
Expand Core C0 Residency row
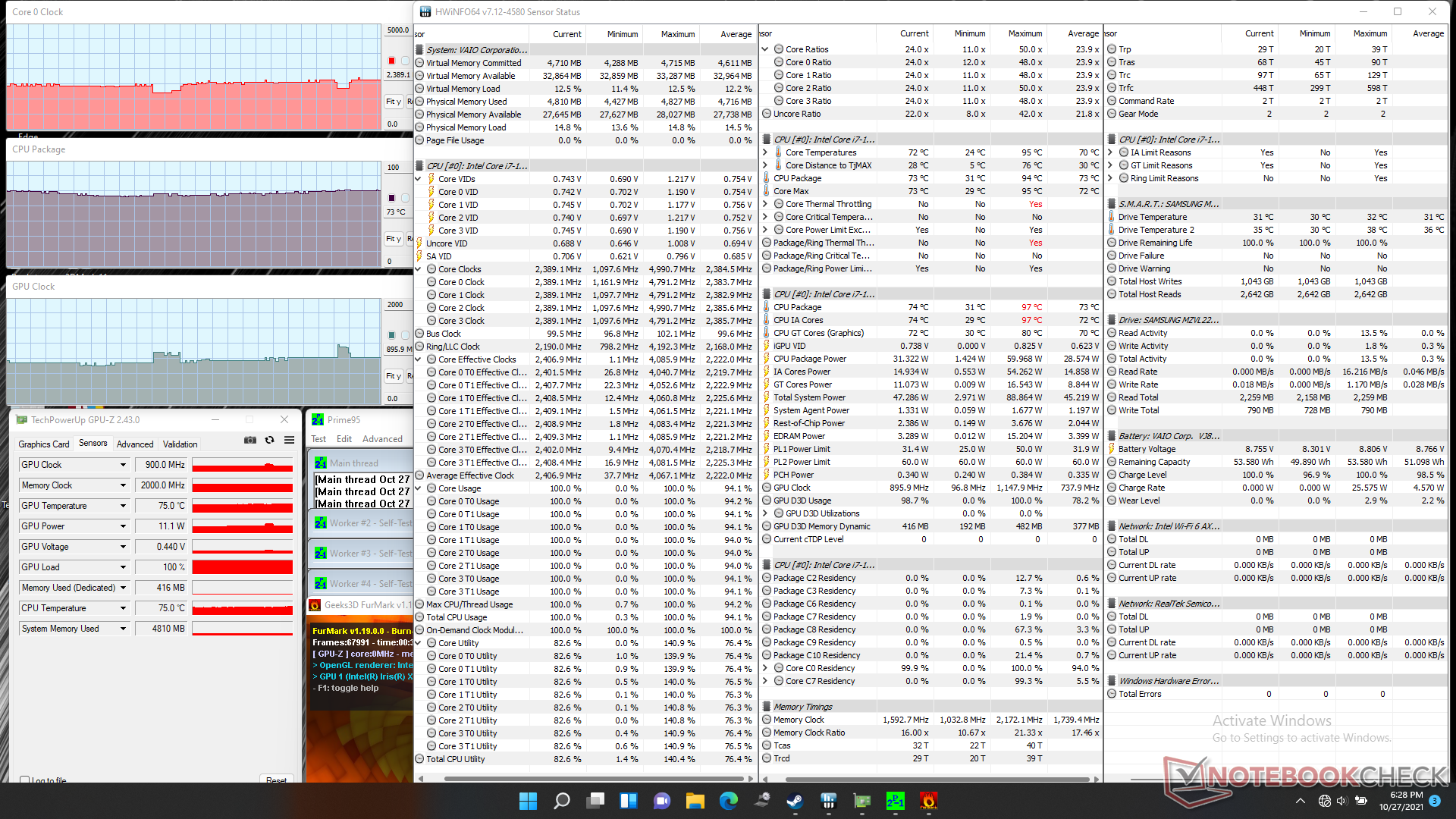[x=765, y=668]
